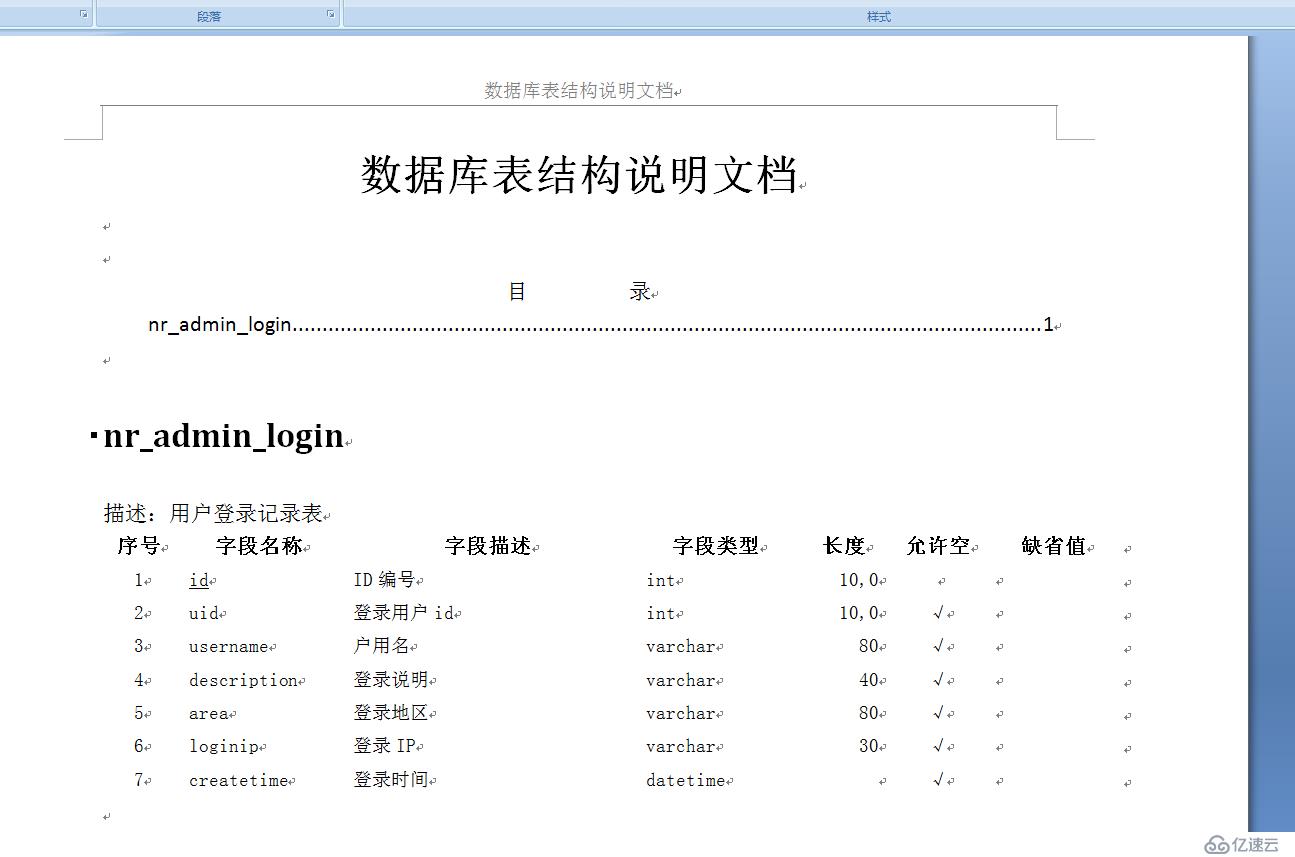
Task: Click page number 1 in contents
Action: click(1048, 324)
